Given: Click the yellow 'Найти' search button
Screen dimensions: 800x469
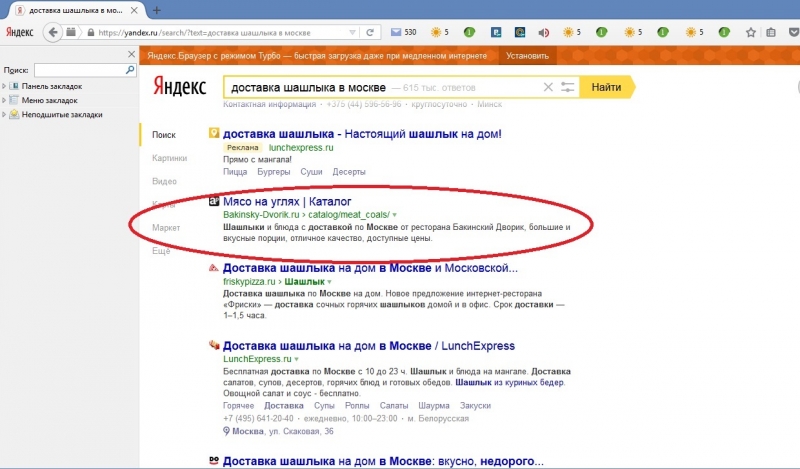Looking at the screenshot, I should (x=606, y=87).
